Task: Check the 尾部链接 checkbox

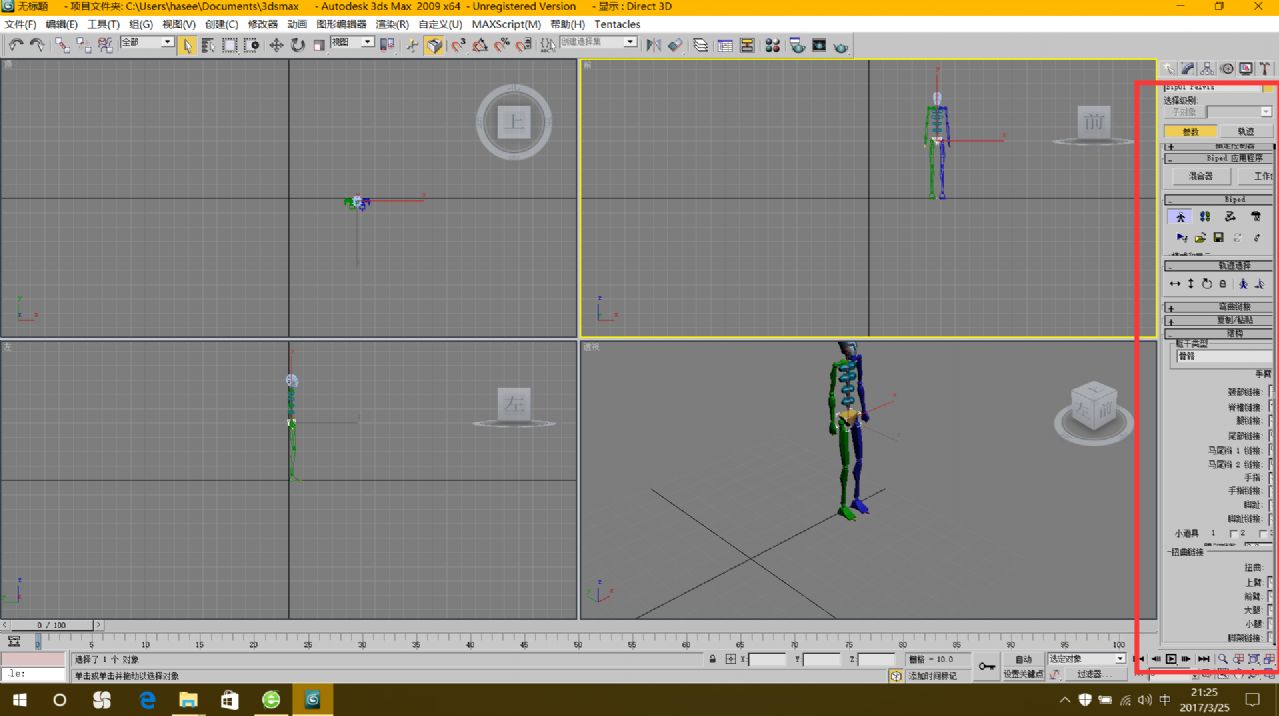Action: pyautogui.click(x=1272, y=435)
